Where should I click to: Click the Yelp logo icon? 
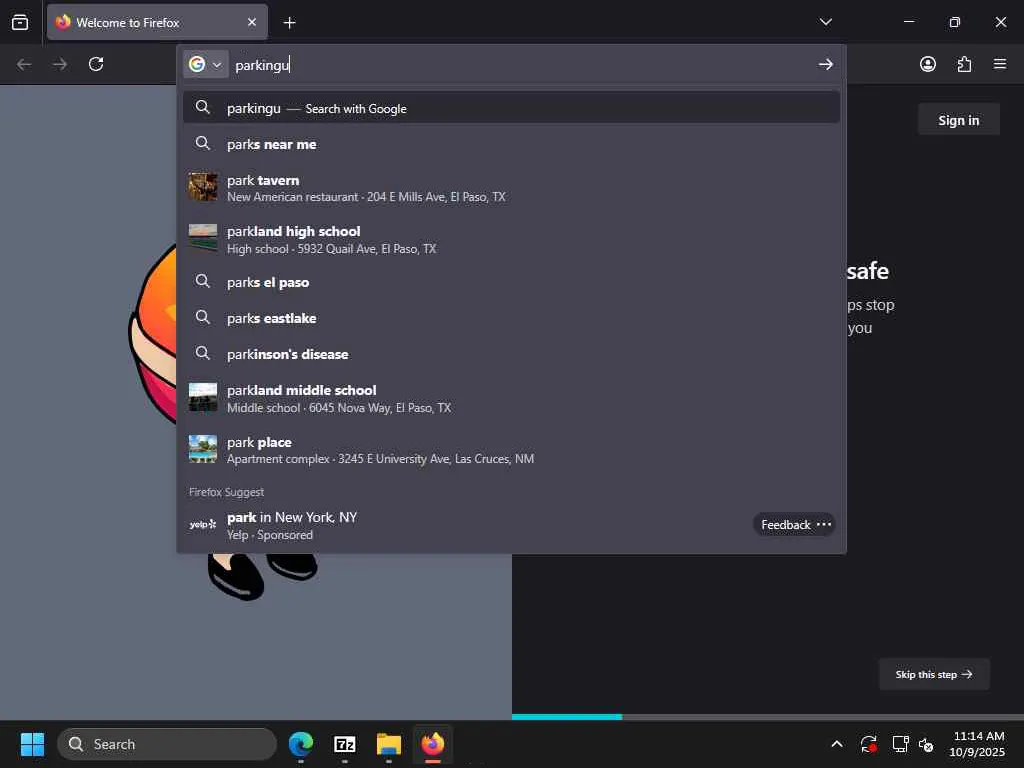[202, 524]
